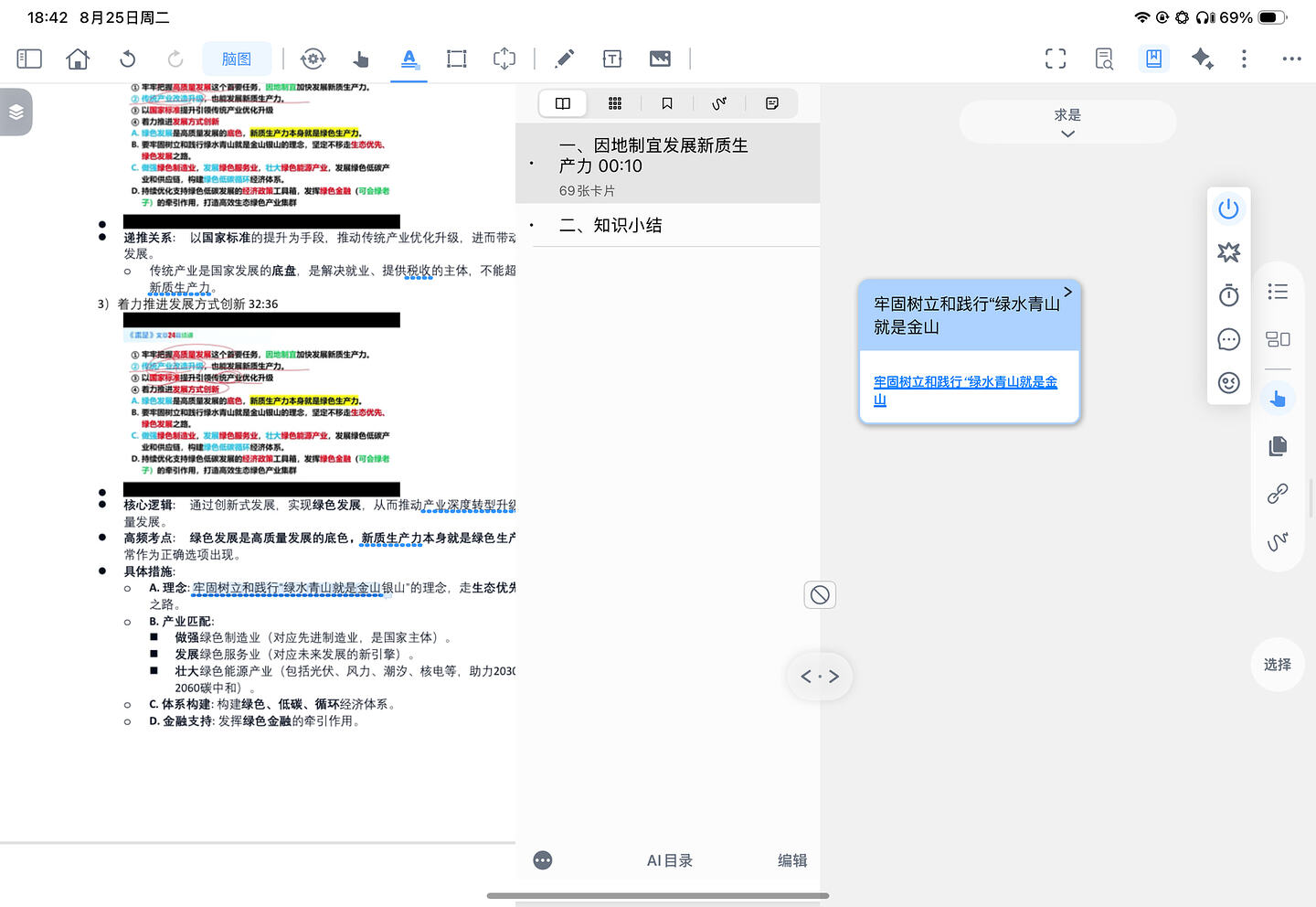
Task: Show the outline list view on right
Action: tap(1278, 292)
